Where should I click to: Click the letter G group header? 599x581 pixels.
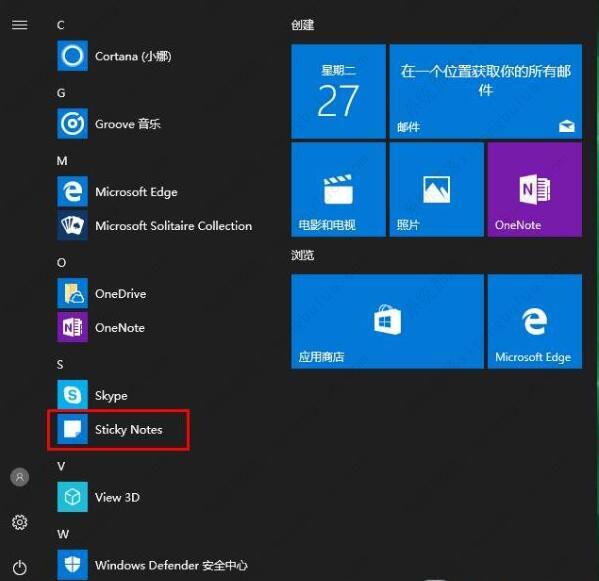pos(61,93)
